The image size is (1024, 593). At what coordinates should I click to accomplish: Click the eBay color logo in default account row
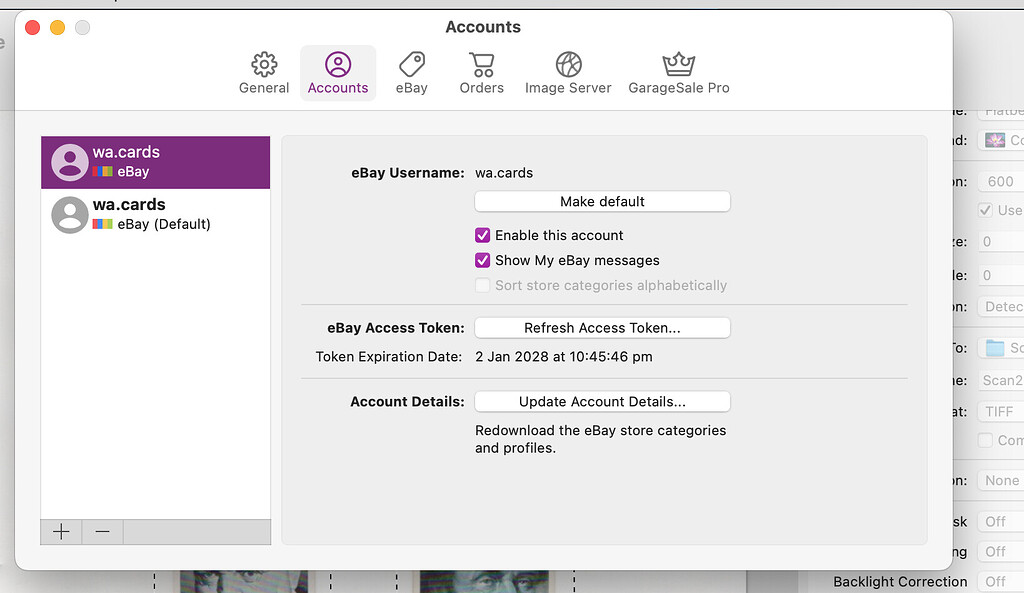pyautogui.click(x=103, y=224)
